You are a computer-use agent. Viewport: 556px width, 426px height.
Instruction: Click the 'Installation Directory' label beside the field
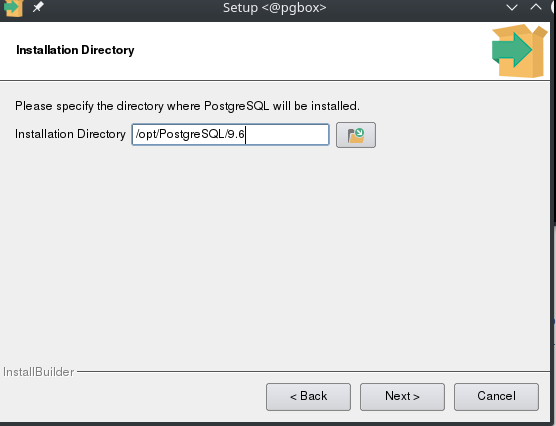pos(70,134)
